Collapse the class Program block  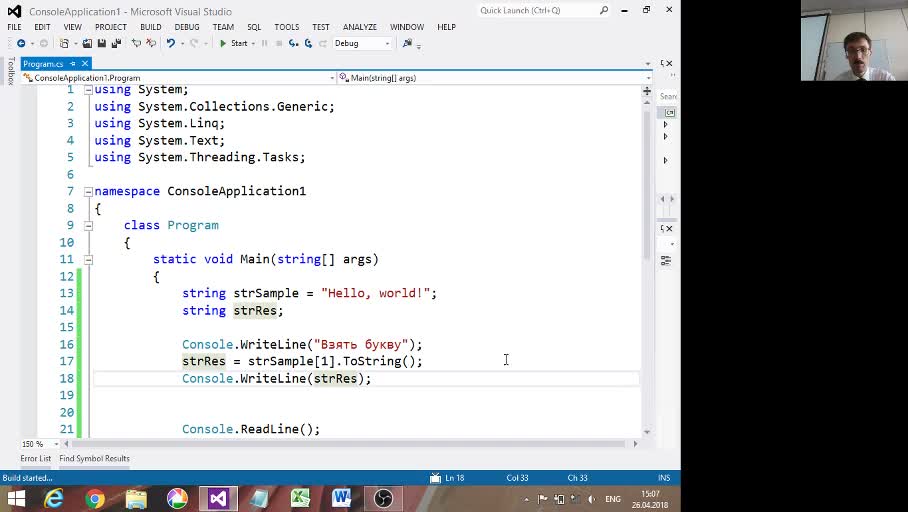88,226
